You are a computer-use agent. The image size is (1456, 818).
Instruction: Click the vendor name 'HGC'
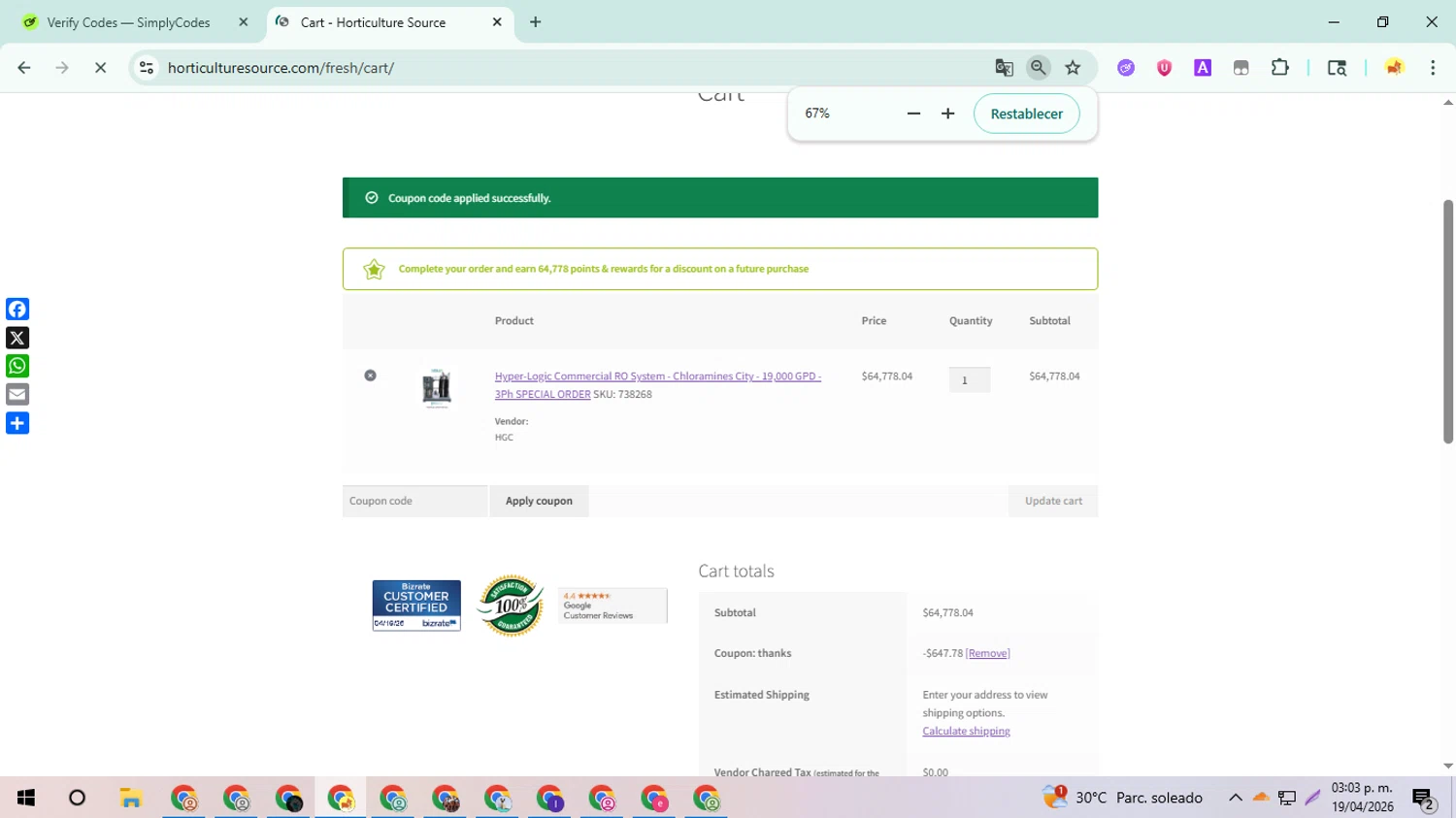click(x=504, y=438)
